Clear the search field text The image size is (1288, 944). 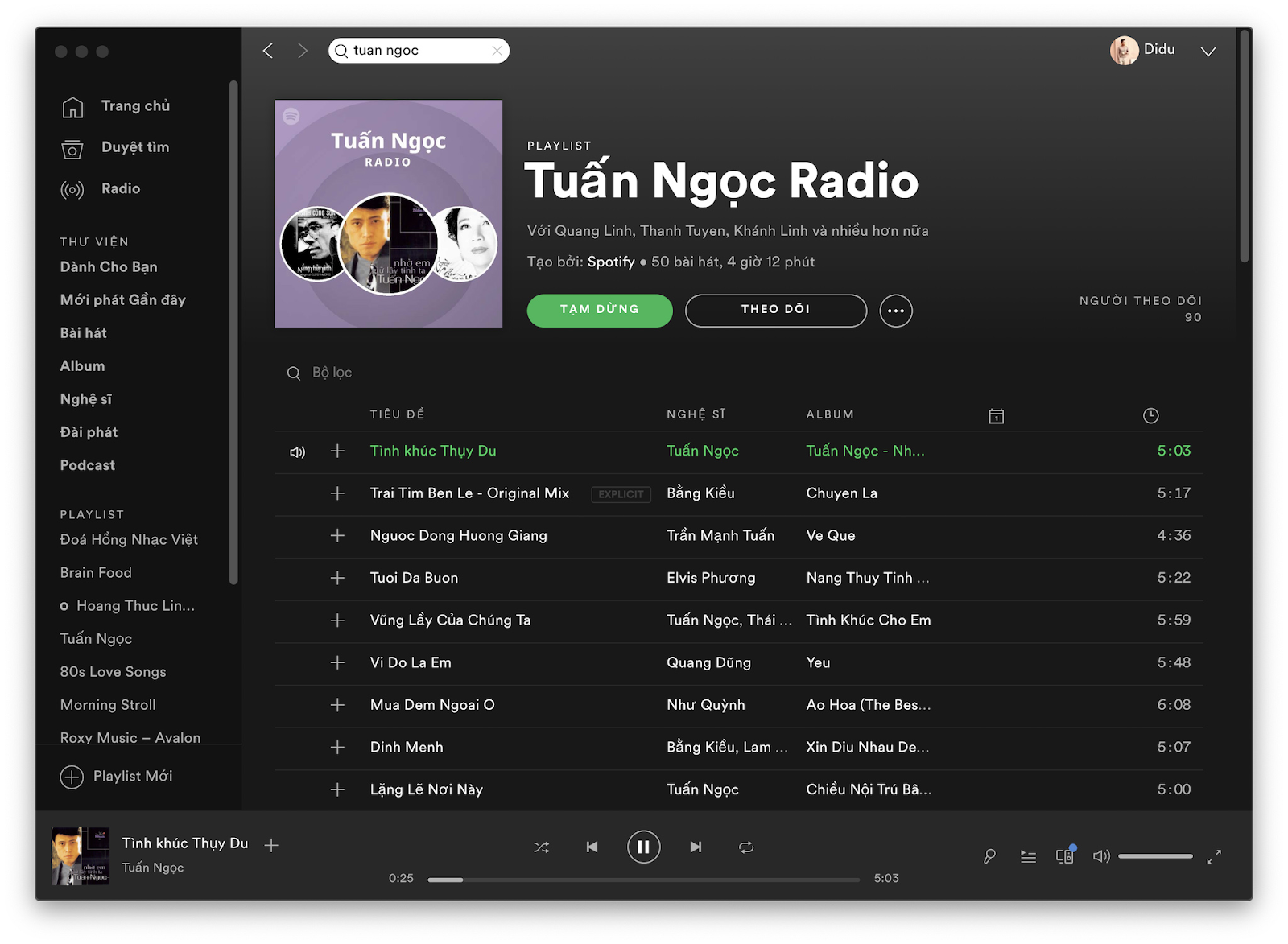(497, 51)
